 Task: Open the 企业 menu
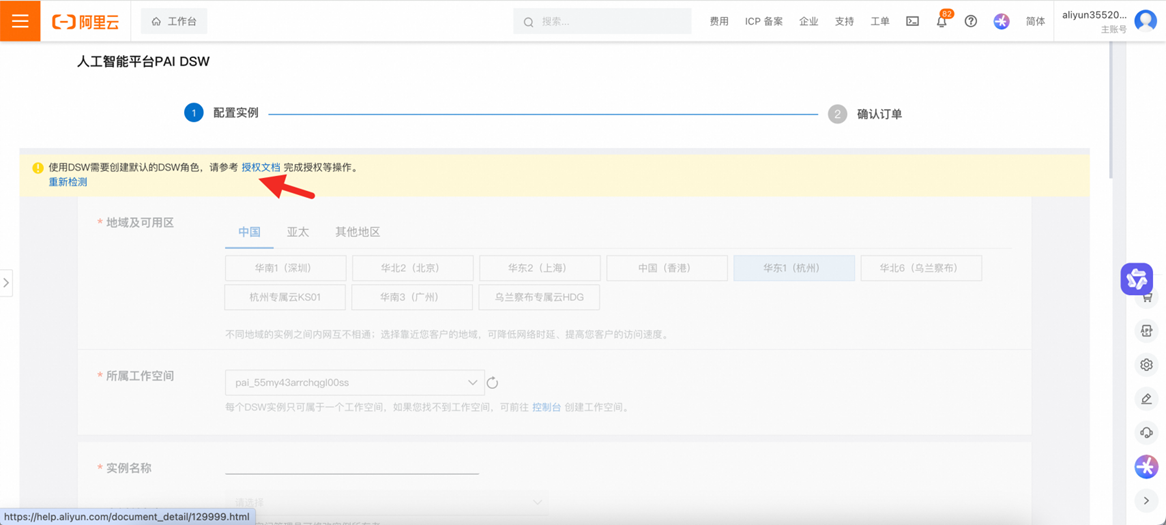click(x=808, y=22)
